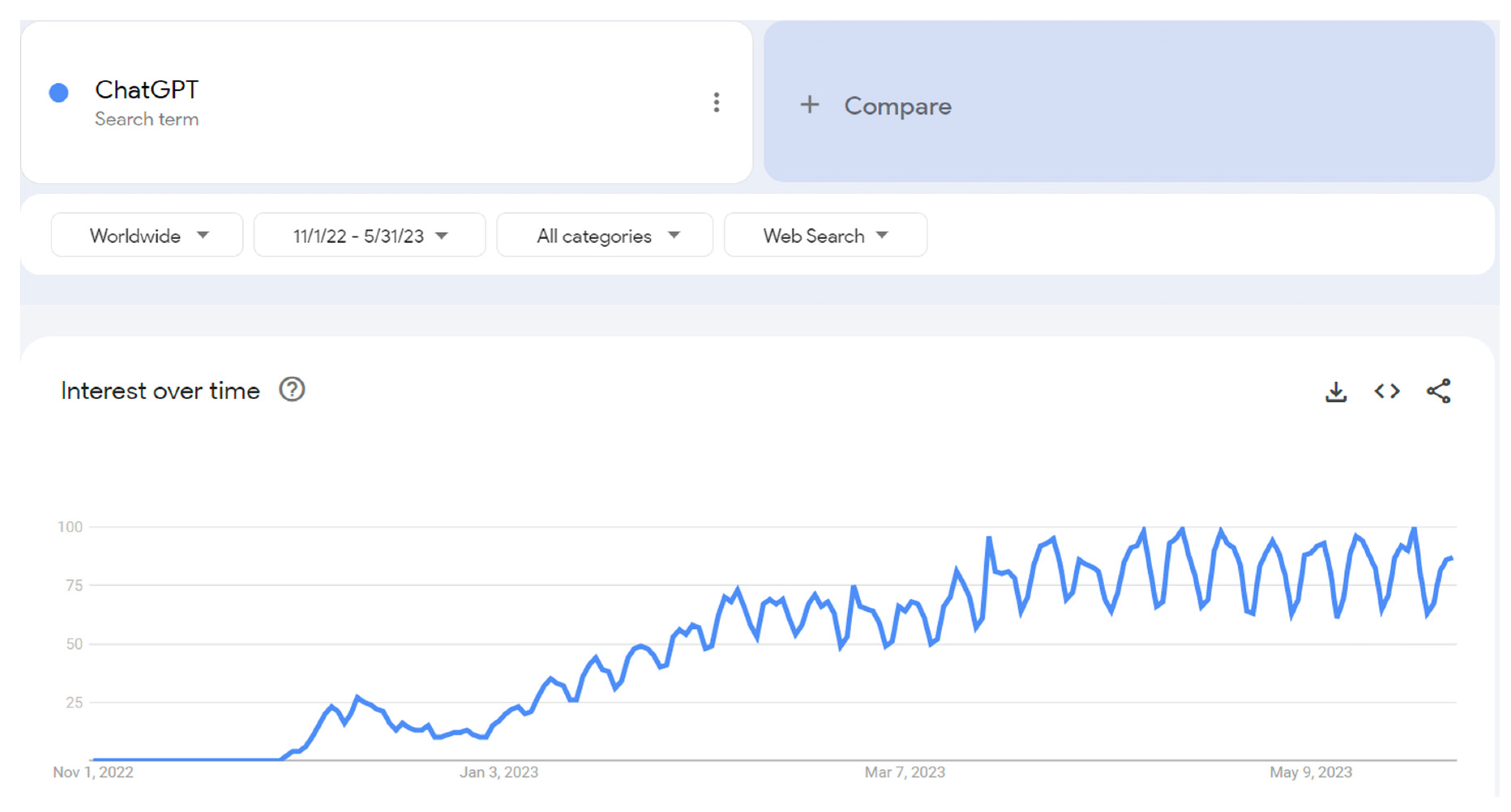Open help for Interest over time
Screen dimensions: 1511x812
(x=291, y=390)
